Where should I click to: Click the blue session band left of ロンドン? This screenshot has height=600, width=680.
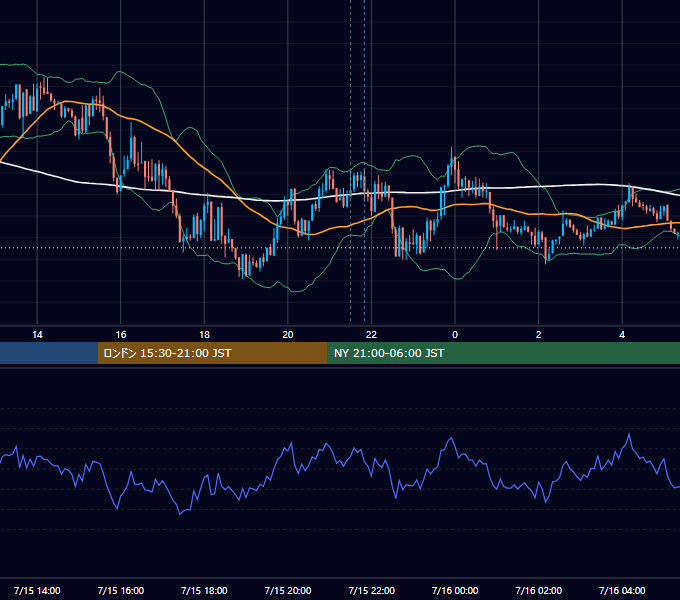point(49,353)
